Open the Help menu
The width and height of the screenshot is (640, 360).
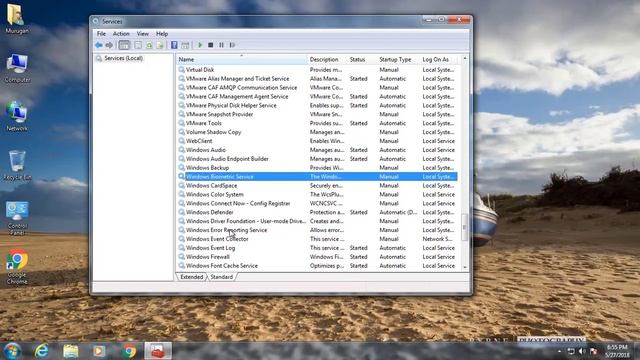[x=162, y=33]
